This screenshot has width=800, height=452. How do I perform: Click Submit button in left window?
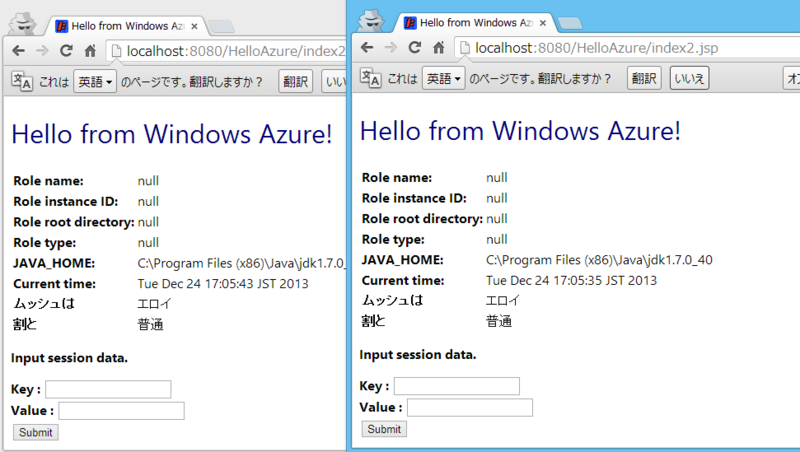click(36, 432)
